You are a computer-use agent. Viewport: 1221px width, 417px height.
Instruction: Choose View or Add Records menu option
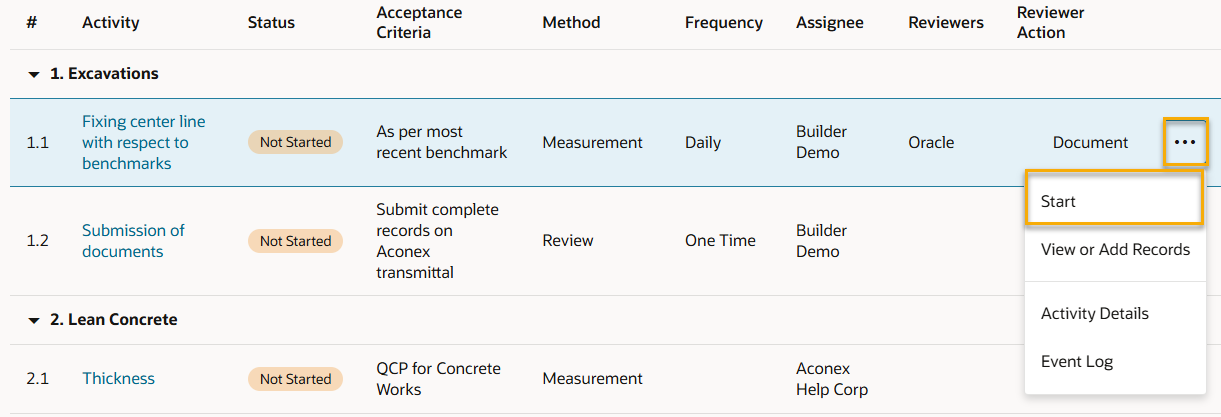(1115, 249)
